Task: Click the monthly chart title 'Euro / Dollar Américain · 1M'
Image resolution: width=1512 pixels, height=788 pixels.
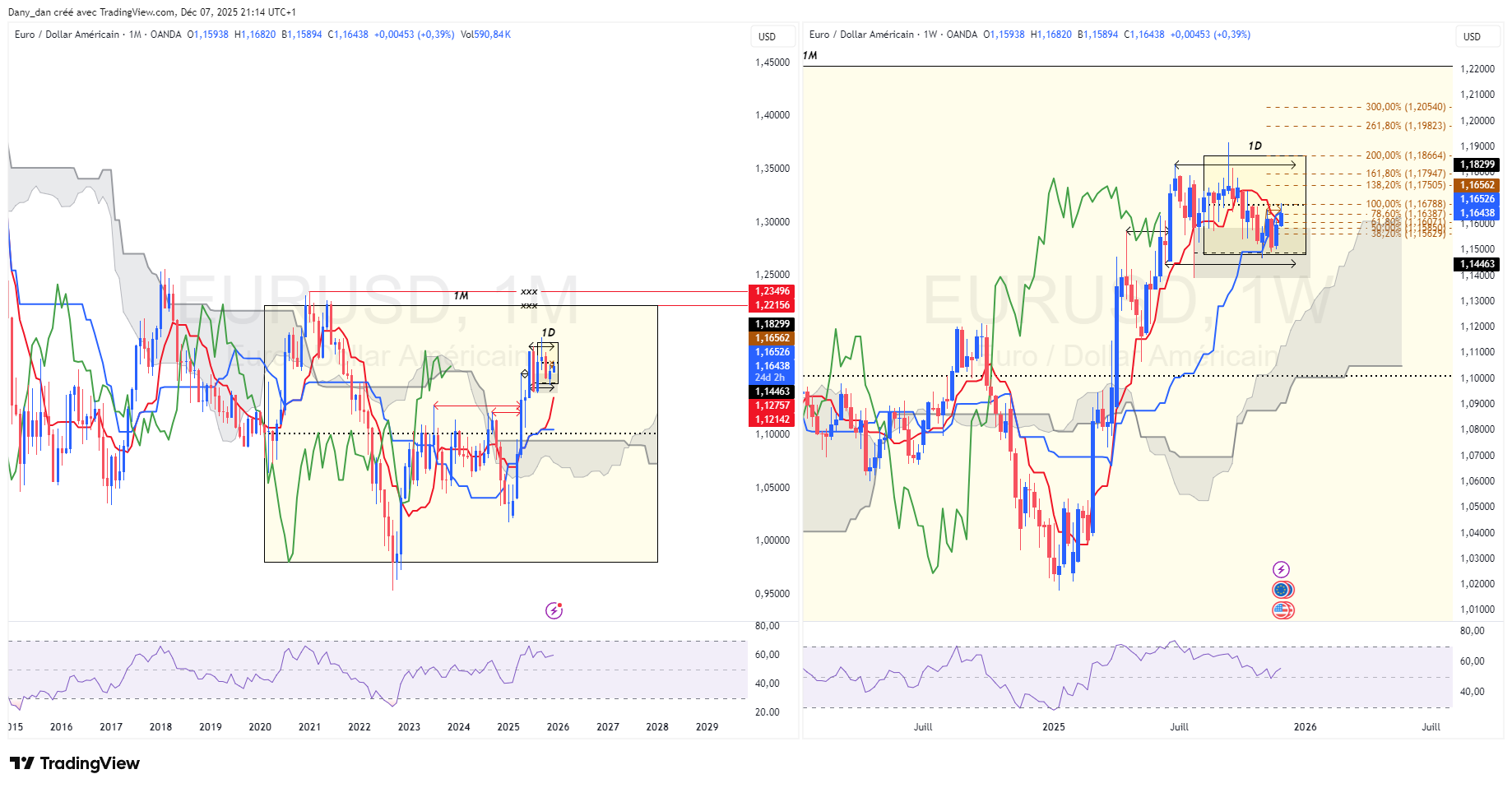Action: [78, 35]
